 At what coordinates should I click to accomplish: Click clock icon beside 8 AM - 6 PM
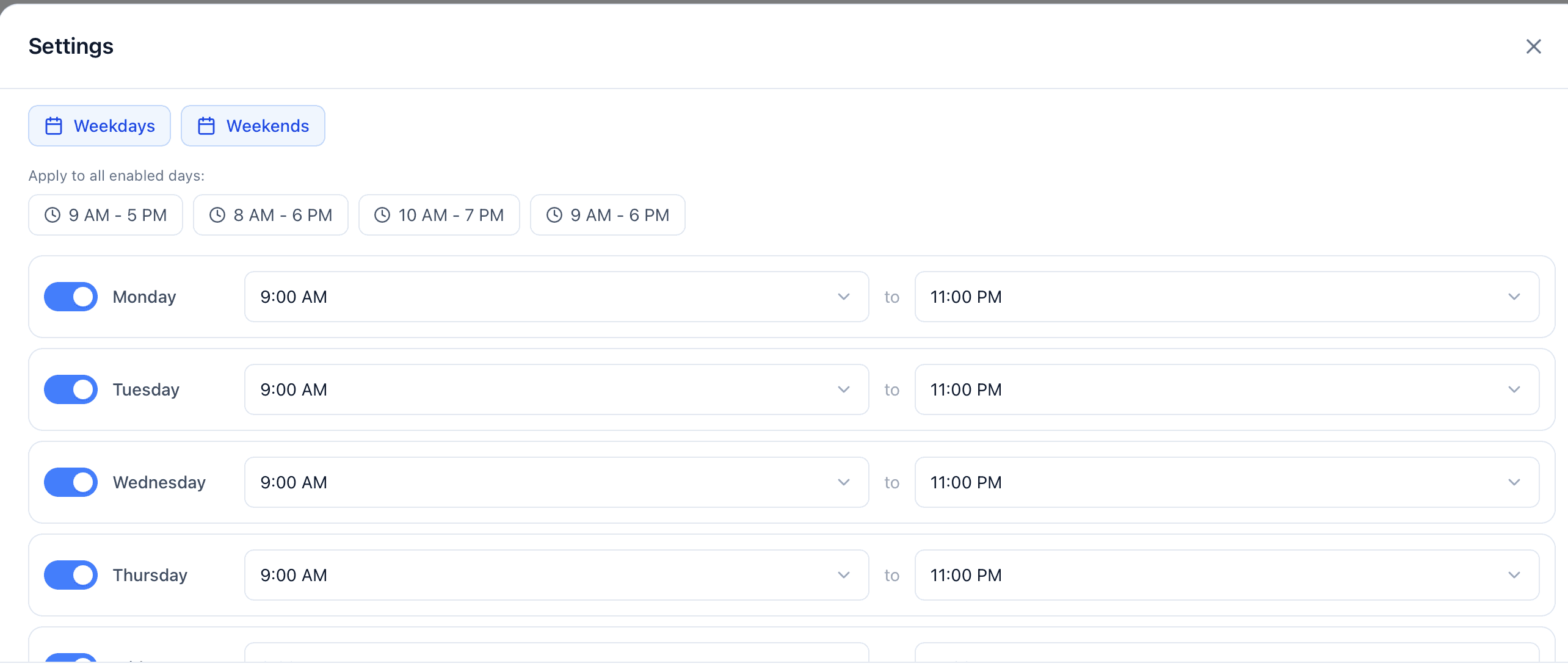click(217, 215)
